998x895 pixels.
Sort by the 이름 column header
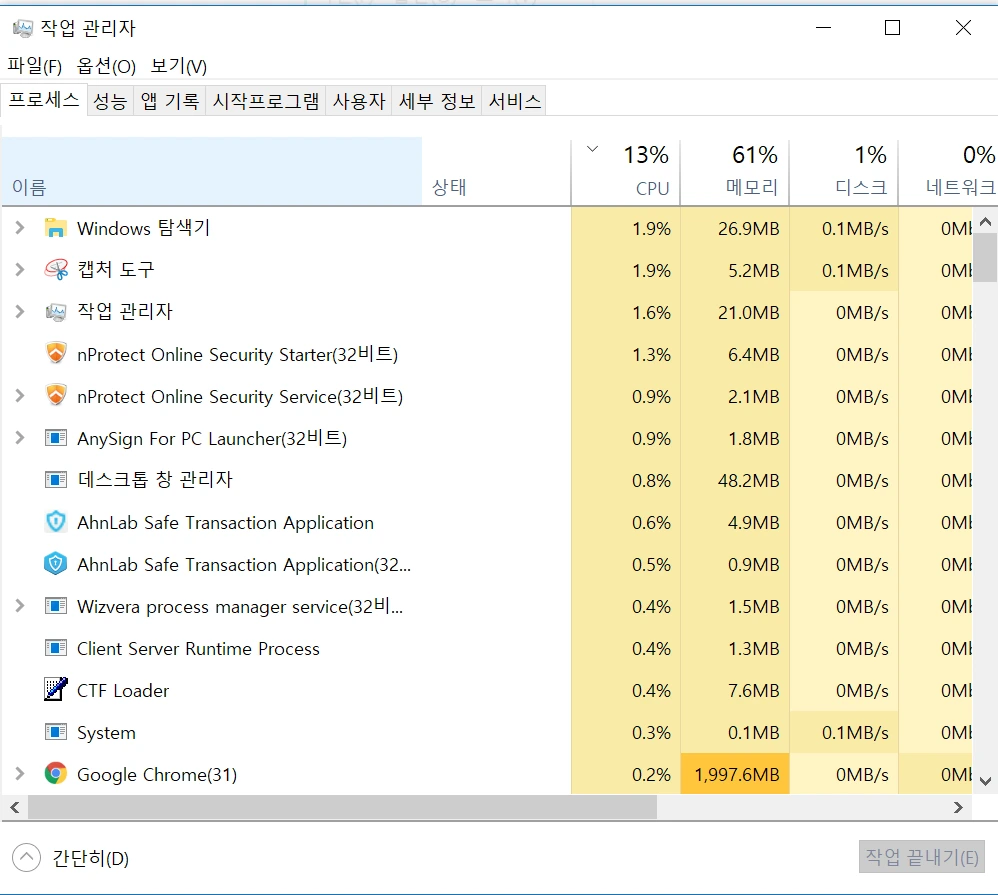212,171
